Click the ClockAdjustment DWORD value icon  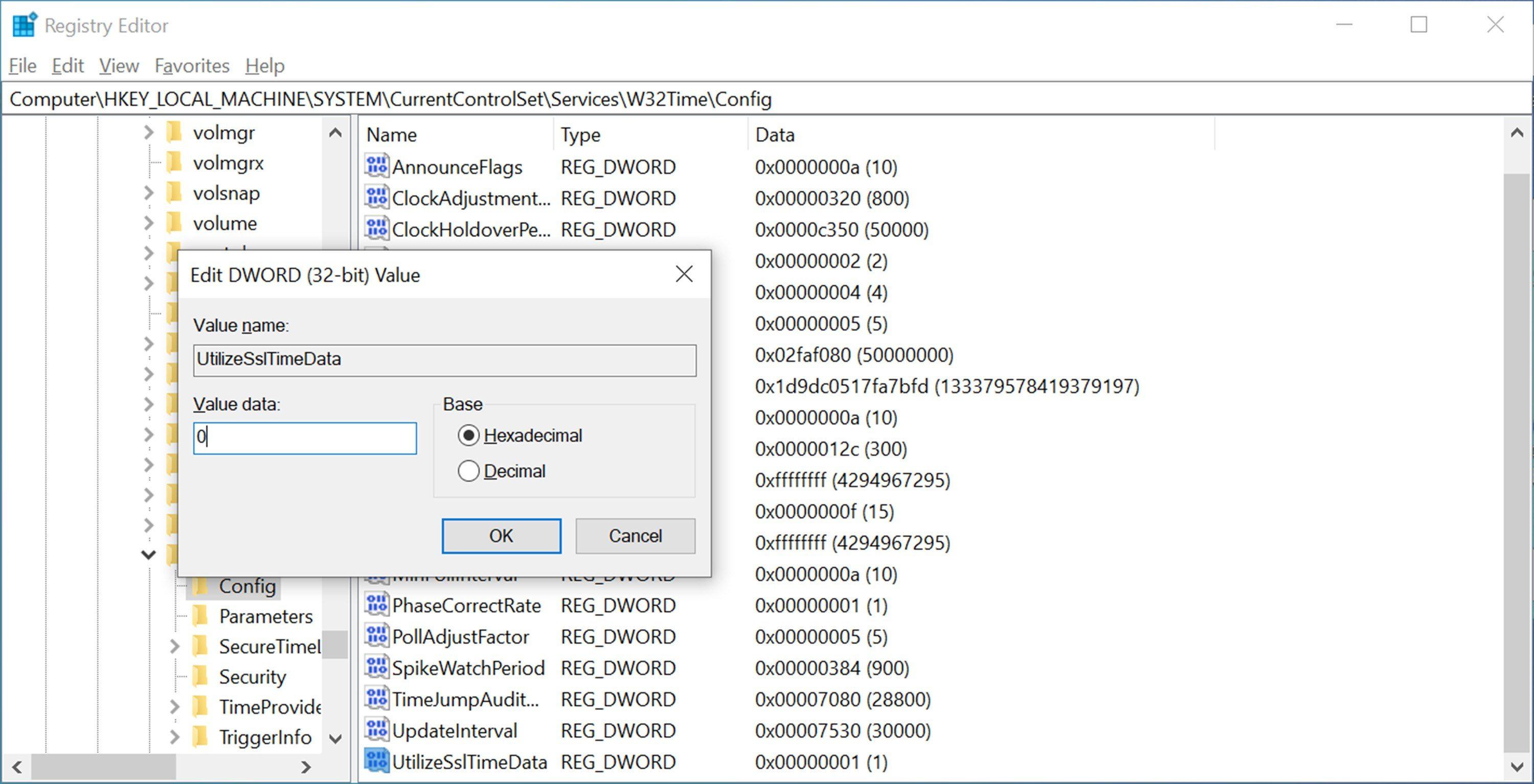tap(376, 198)
